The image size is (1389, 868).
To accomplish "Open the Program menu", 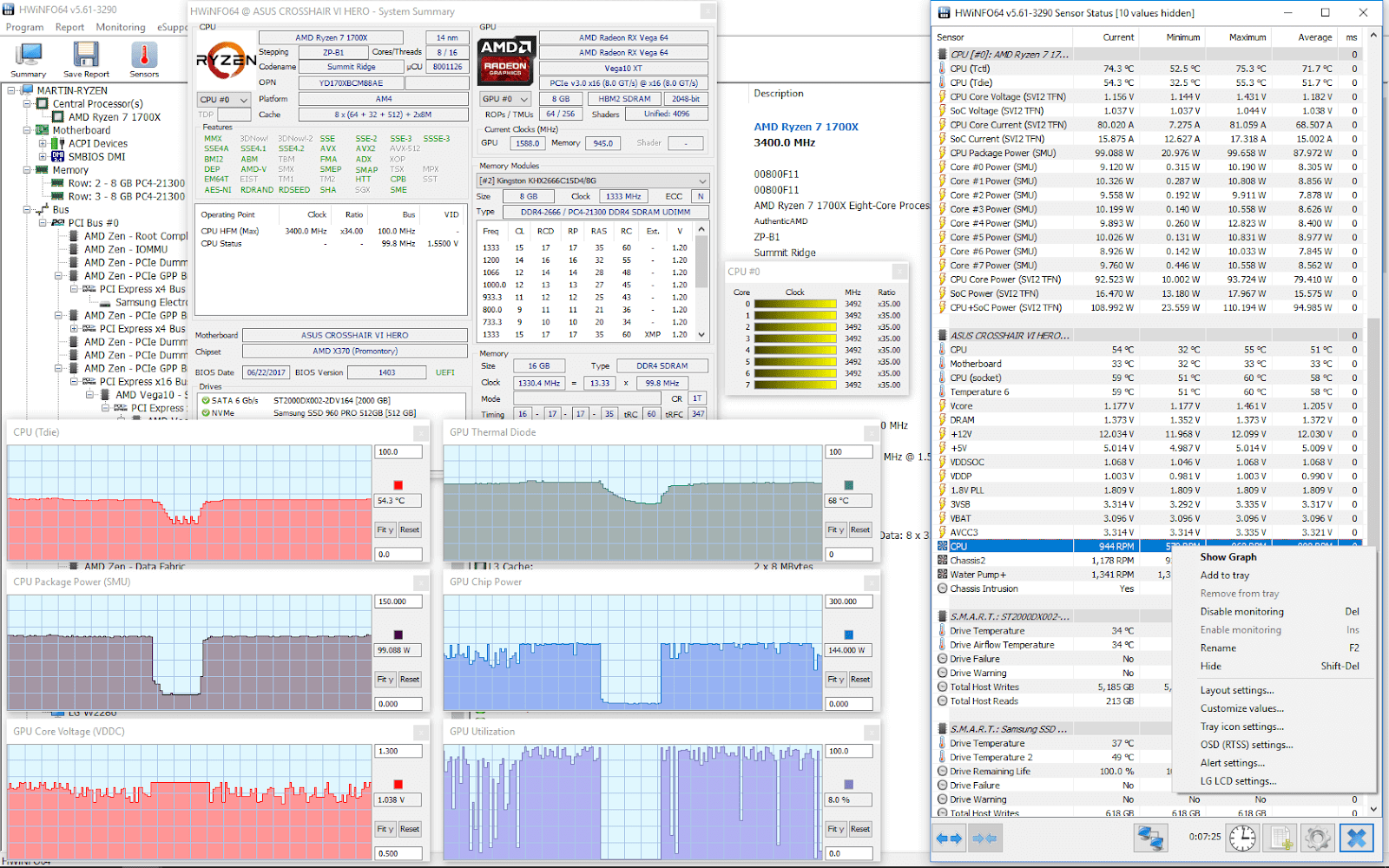I will (x=24, y=27).
